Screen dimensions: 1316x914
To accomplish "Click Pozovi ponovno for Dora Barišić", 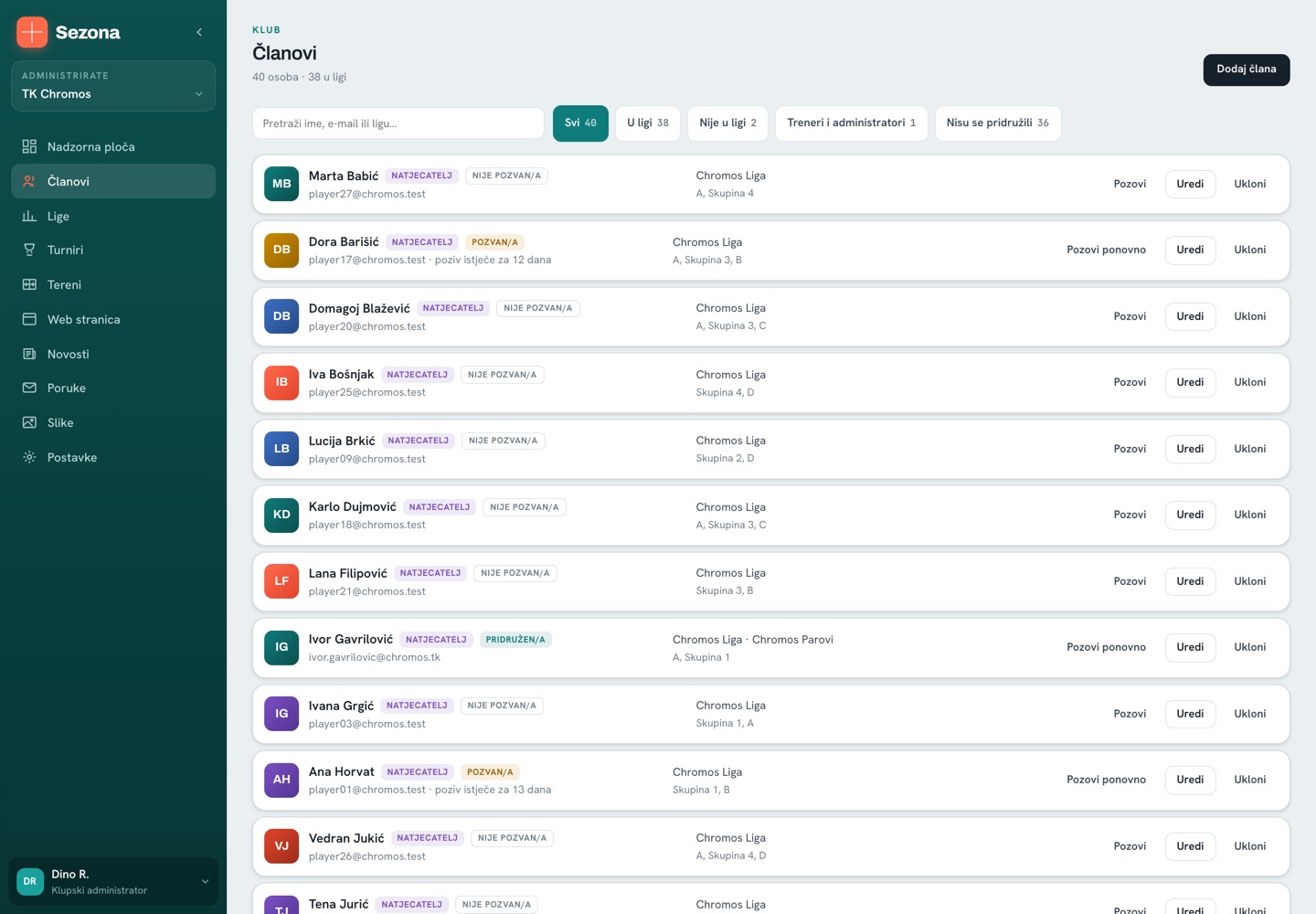I will [1106, 250].
